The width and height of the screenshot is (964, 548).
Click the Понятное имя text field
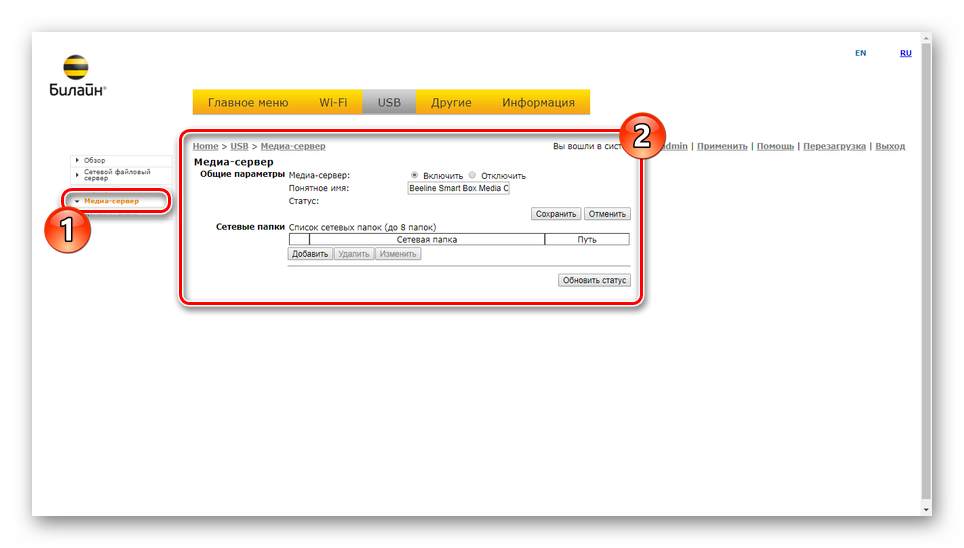pyautogui.click(x=459, y=188)
